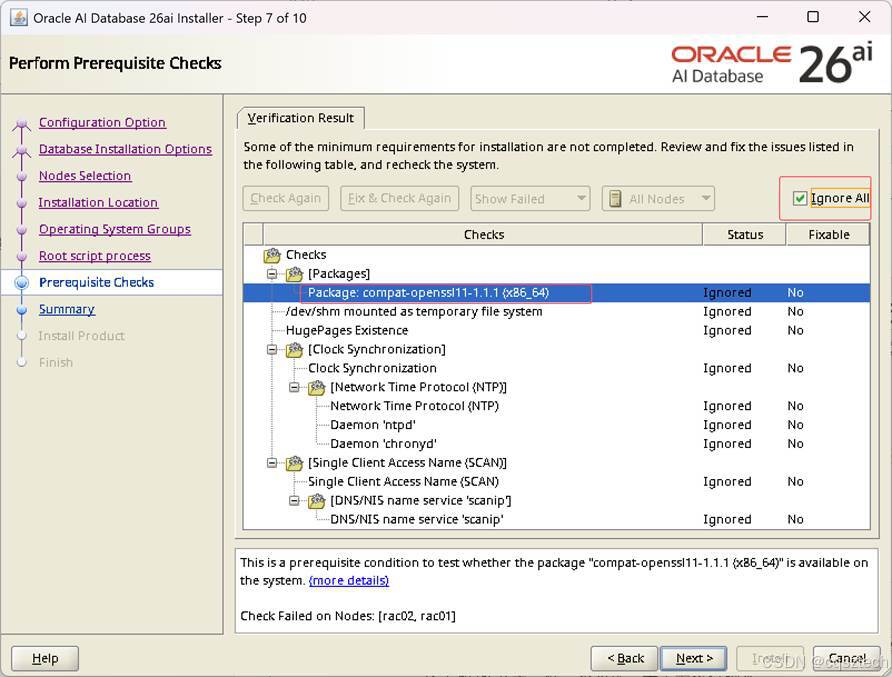Image resolution: width=892 pixels, height=677 pixels.
Task: Go to Operating System Groups step
Action: [114, 229]
